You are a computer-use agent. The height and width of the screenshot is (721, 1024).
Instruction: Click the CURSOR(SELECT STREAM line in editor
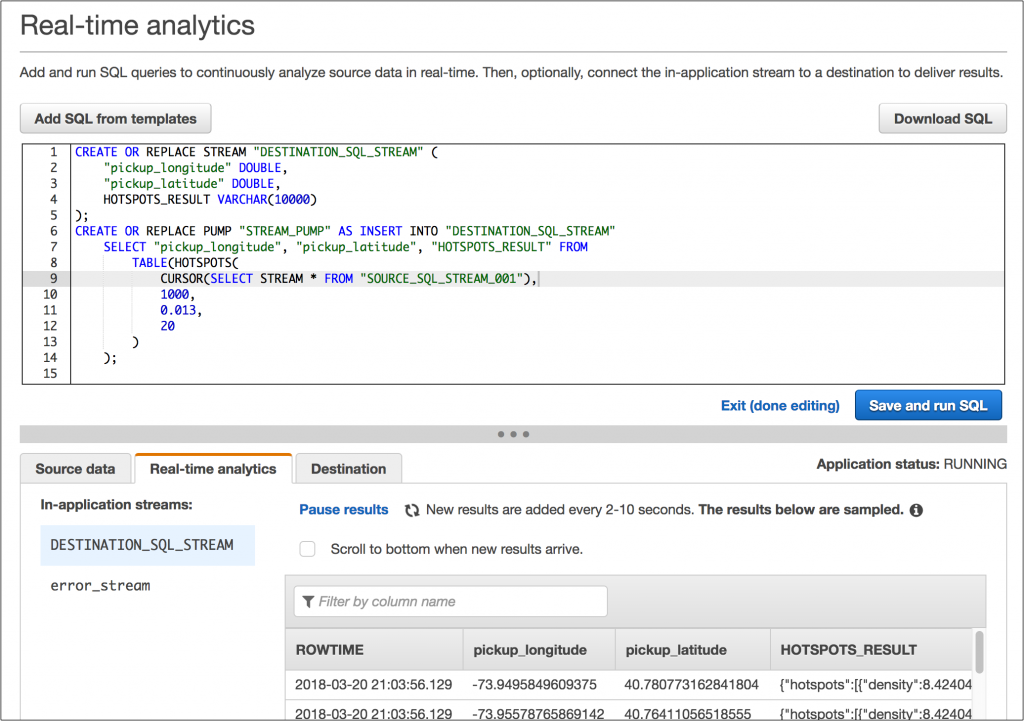point(349,279)
